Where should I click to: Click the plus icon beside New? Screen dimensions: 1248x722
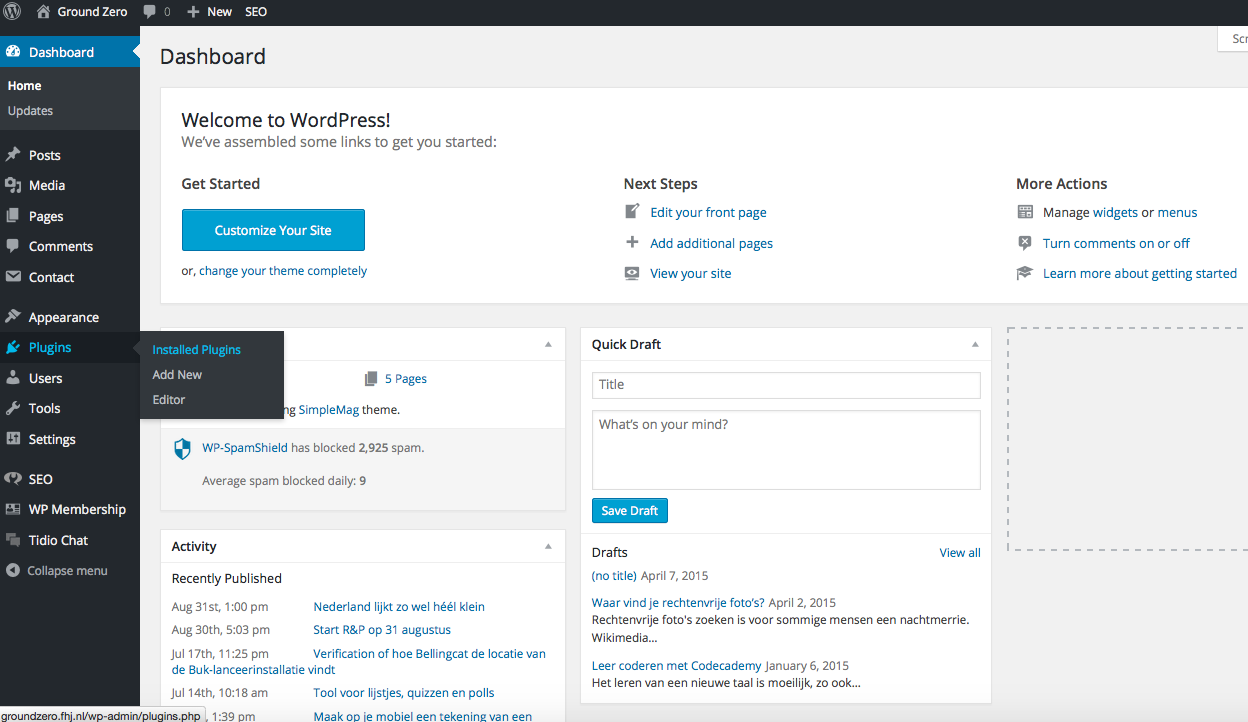pyautogui.click(x=193, y=12)
